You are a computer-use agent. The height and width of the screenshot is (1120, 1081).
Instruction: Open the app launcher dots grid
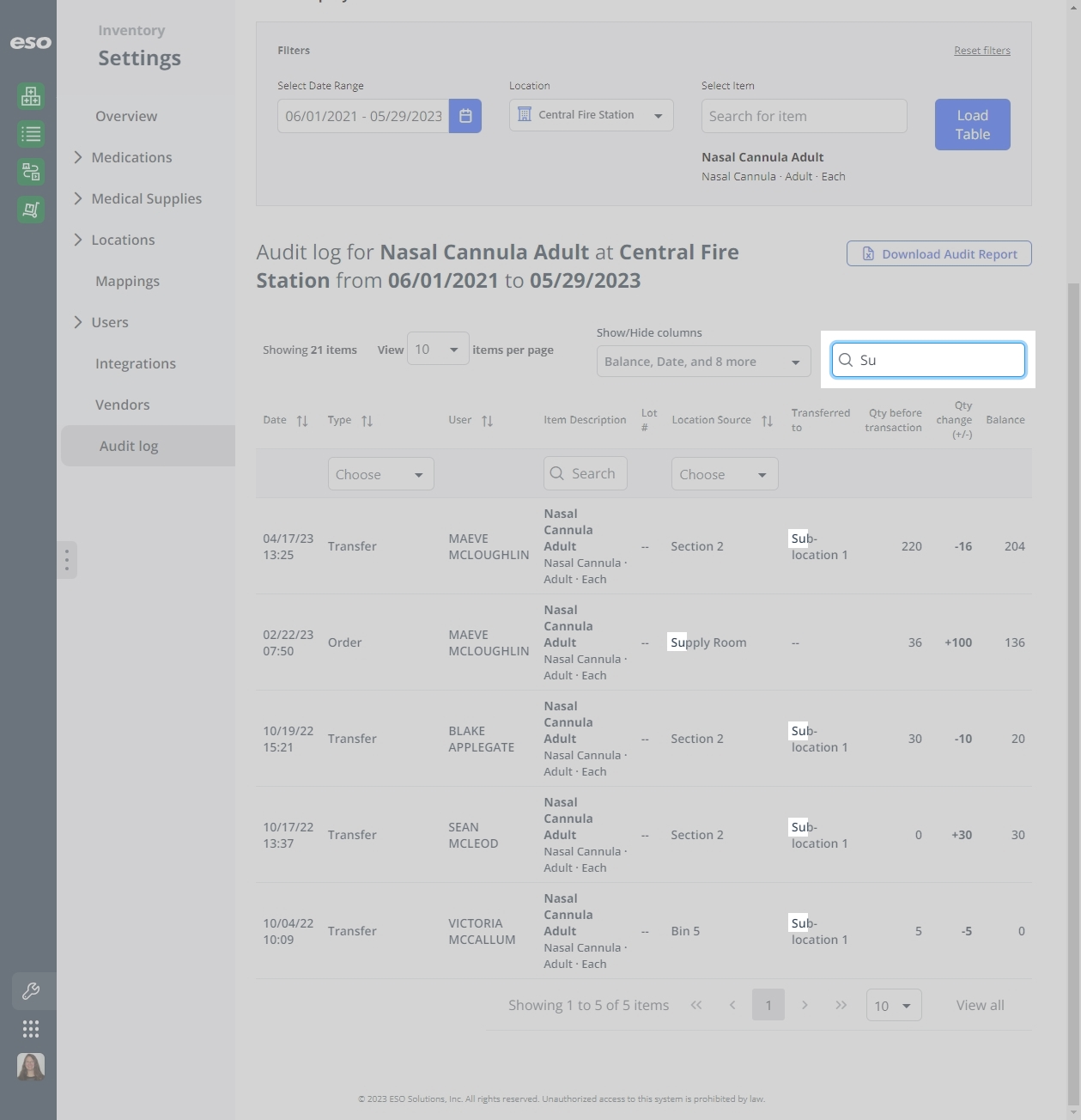(31, 1029)
